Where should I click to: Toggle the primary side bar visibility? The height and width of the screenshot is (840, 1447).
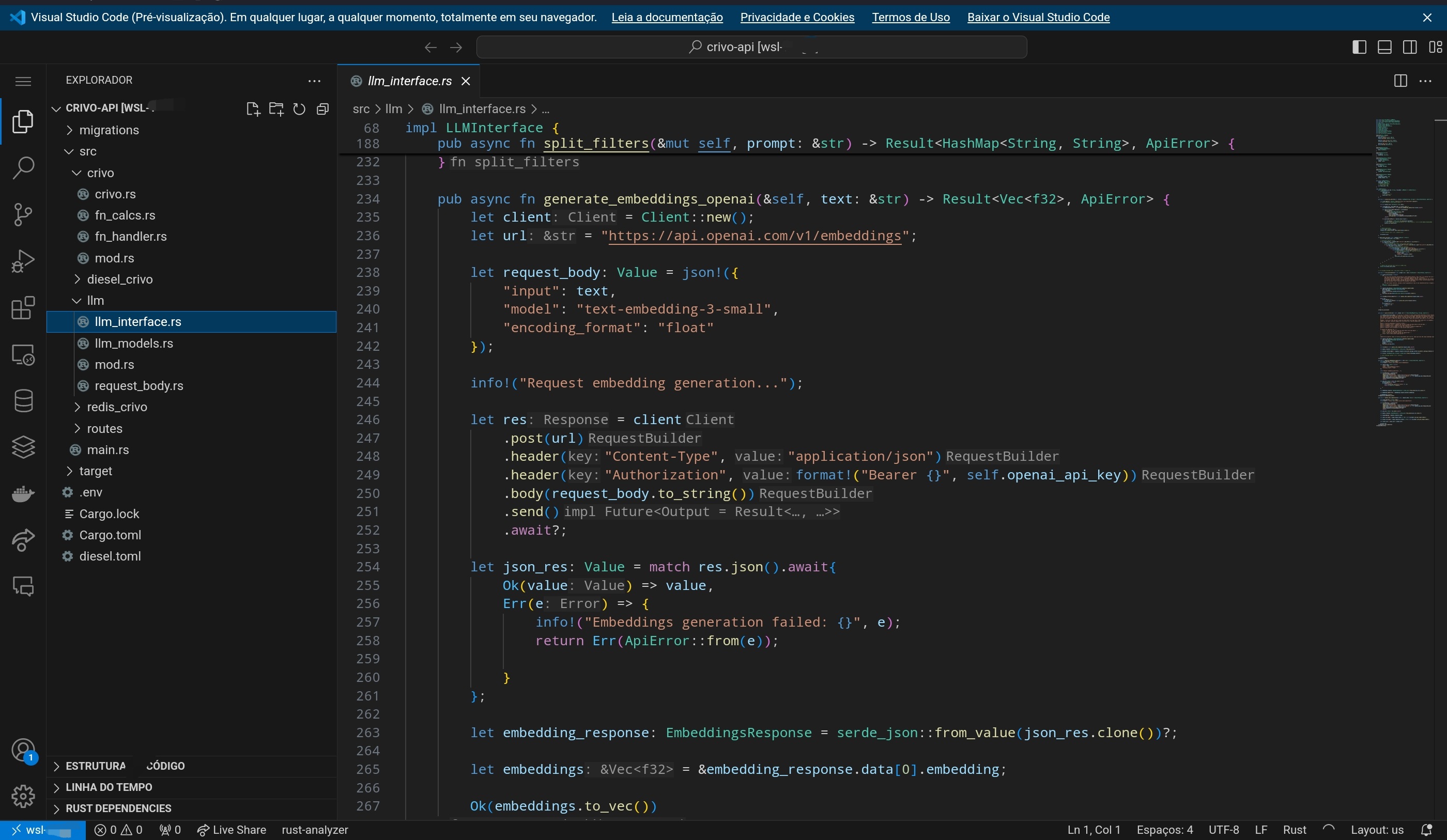[1359, 47]
